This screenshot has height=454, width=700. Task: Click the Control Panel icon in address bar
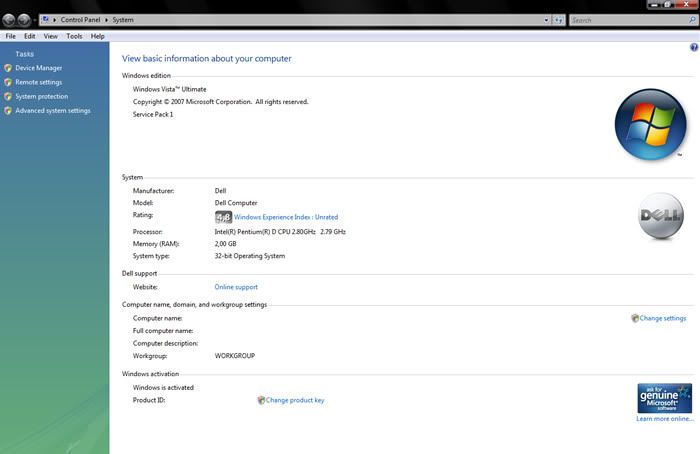[x=46, y=20]
